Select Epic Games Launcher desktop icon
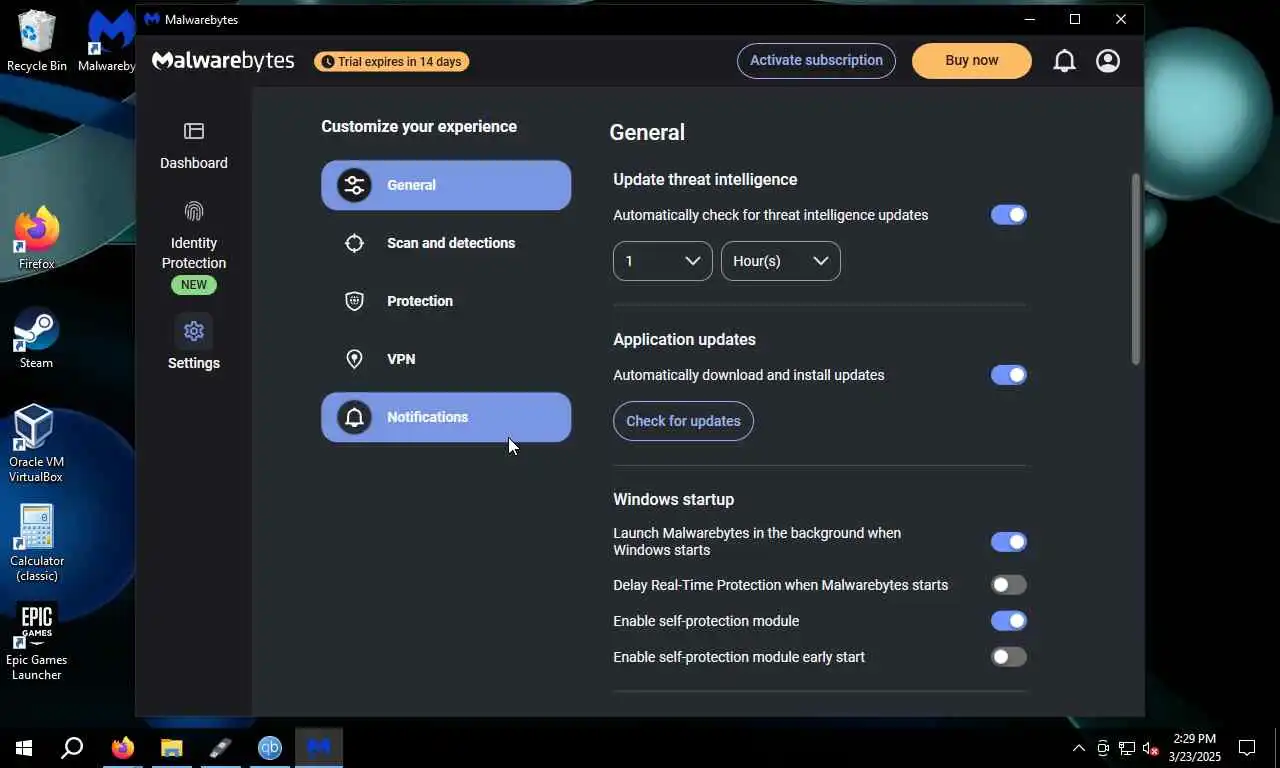1280x768 pixels. pyautogui.click(x=37, y=641)
